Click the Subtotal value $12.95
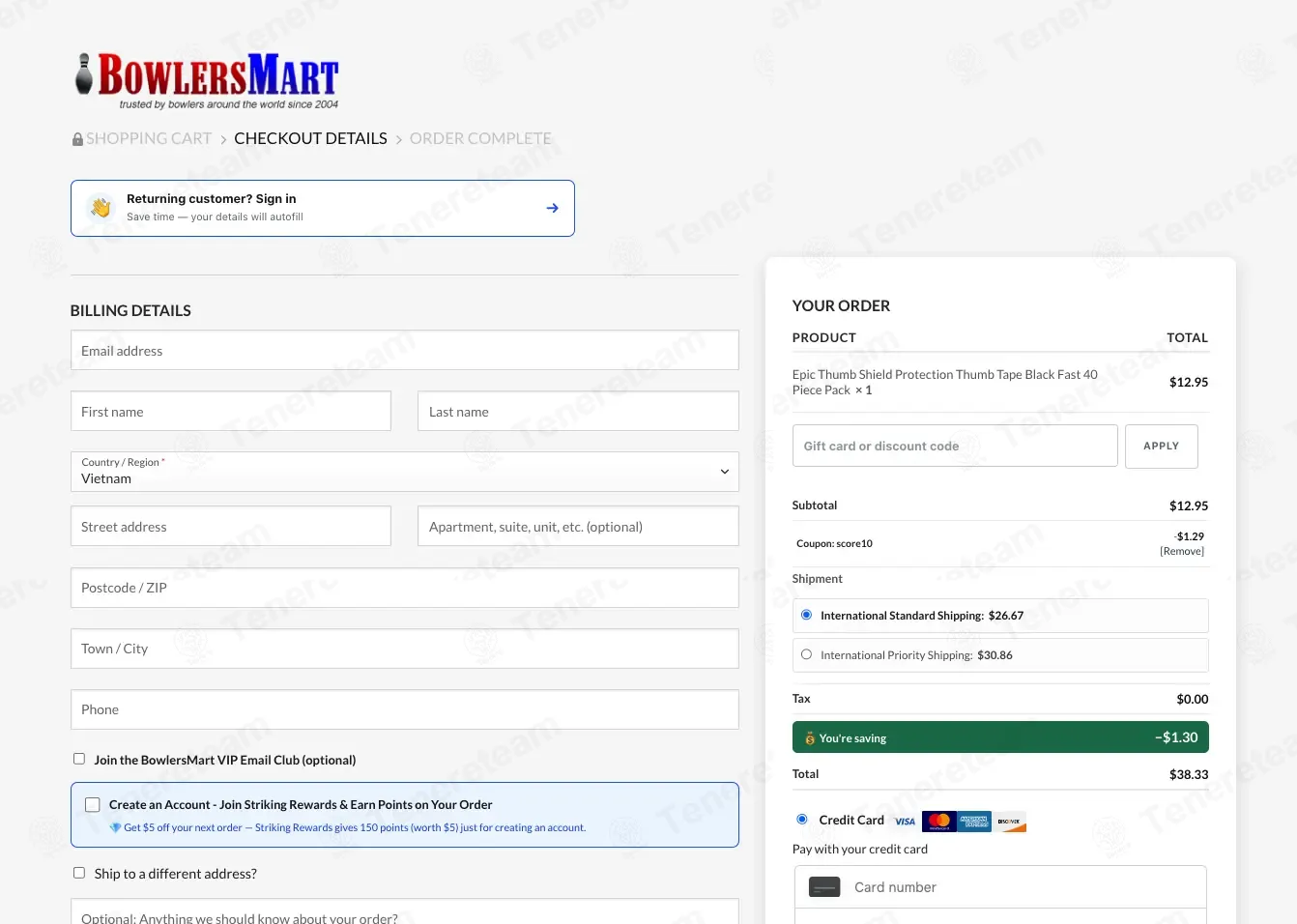This screenshot has width=1297, height=924. click(x=1189, y=505)
